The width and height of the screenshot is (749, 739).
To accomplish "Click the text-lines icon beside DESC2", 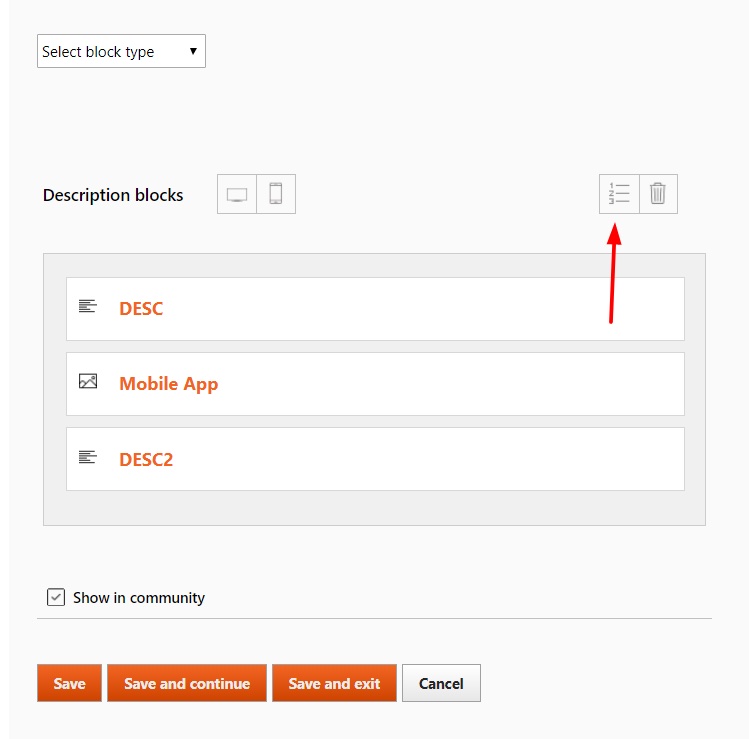I will pyautogui.click(x=88, y=457).
